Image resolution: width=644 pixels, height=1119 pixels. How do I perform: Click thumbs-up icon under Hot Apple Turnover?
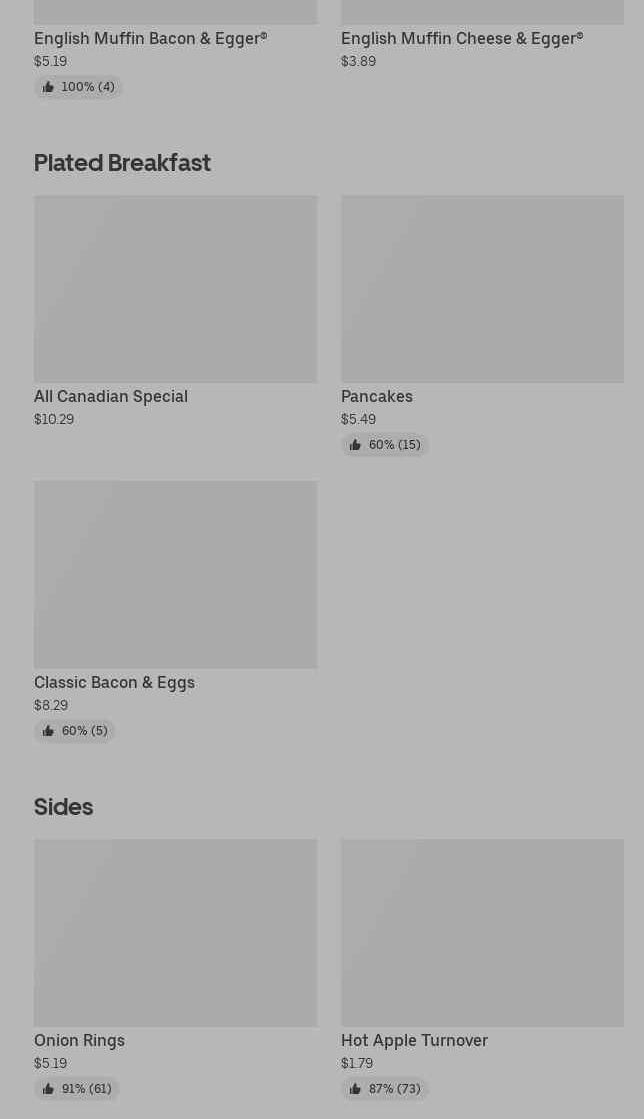pos(355,1089)
